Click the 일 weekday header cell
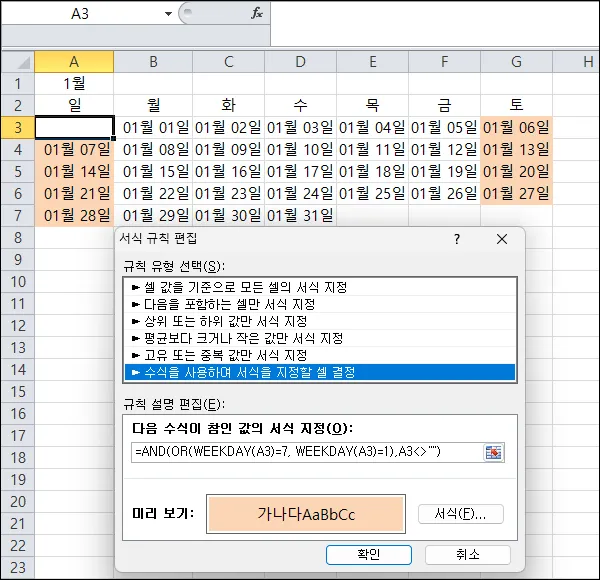The height and width of the screenshot is (580, 600). point(74,105)
